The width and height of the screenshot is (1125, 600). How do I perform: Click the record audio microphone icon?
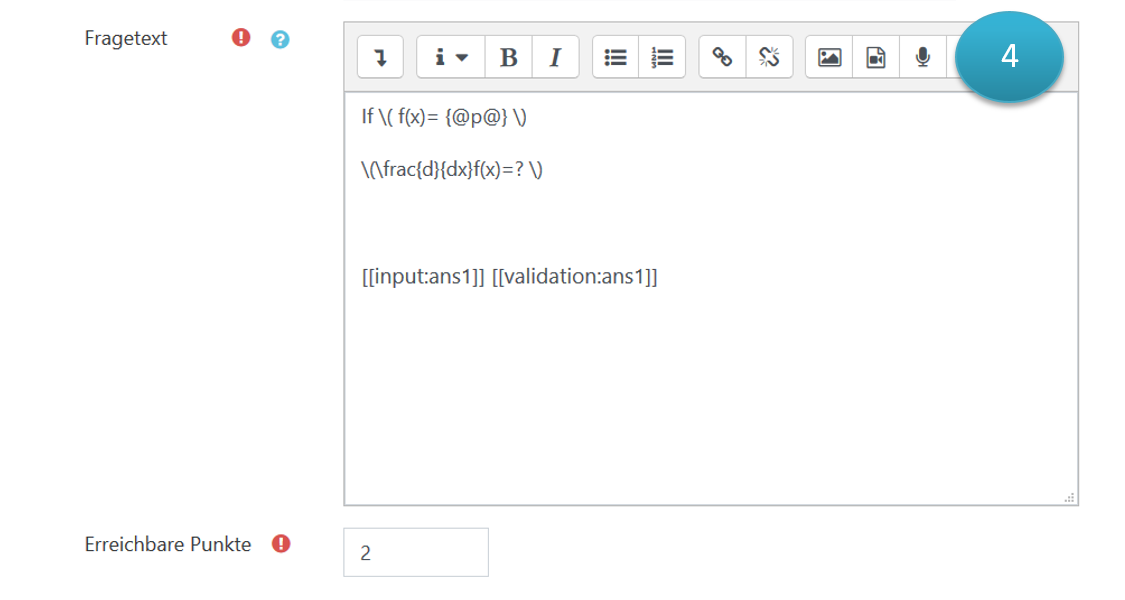pos(922,58)
